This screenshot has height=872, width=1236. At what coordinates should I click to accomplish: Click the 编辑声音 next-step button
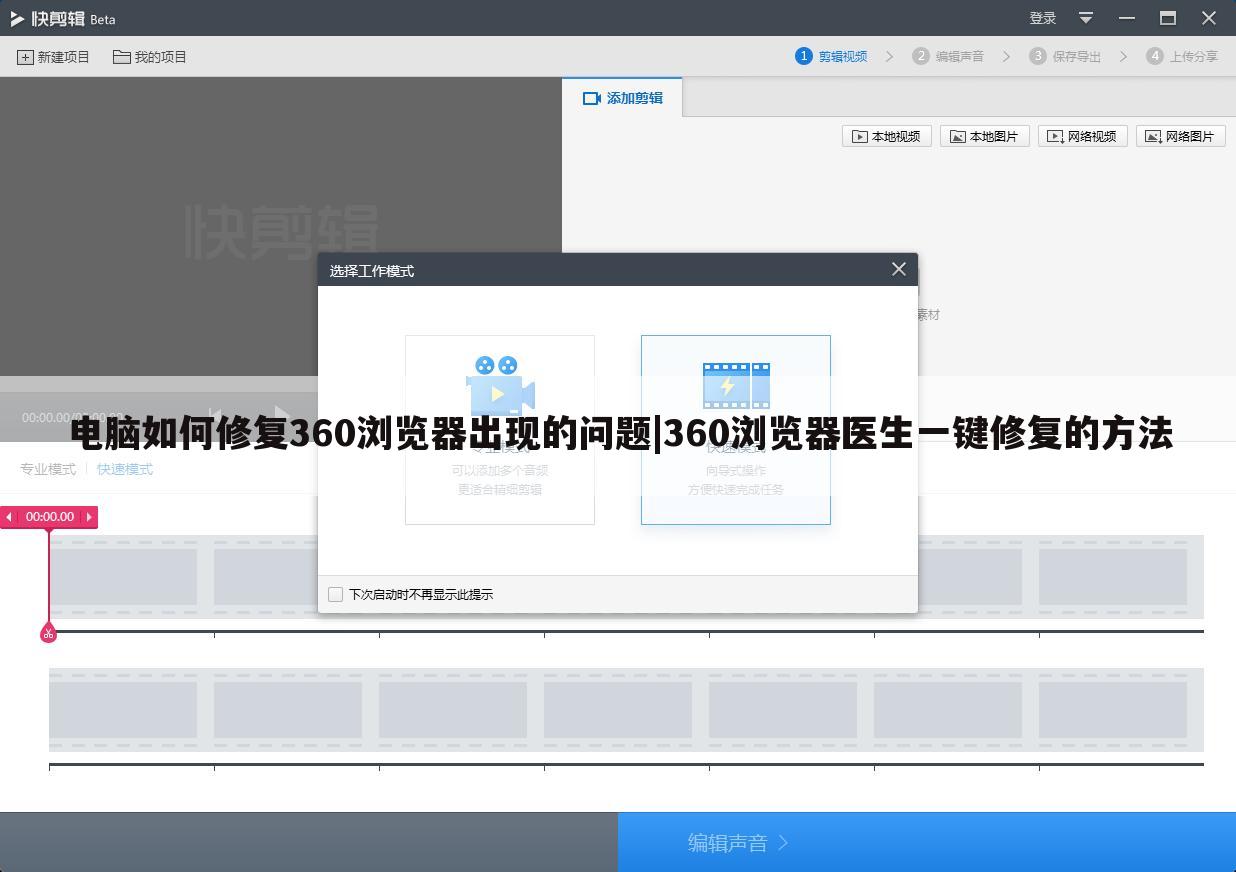coord(927,842)
